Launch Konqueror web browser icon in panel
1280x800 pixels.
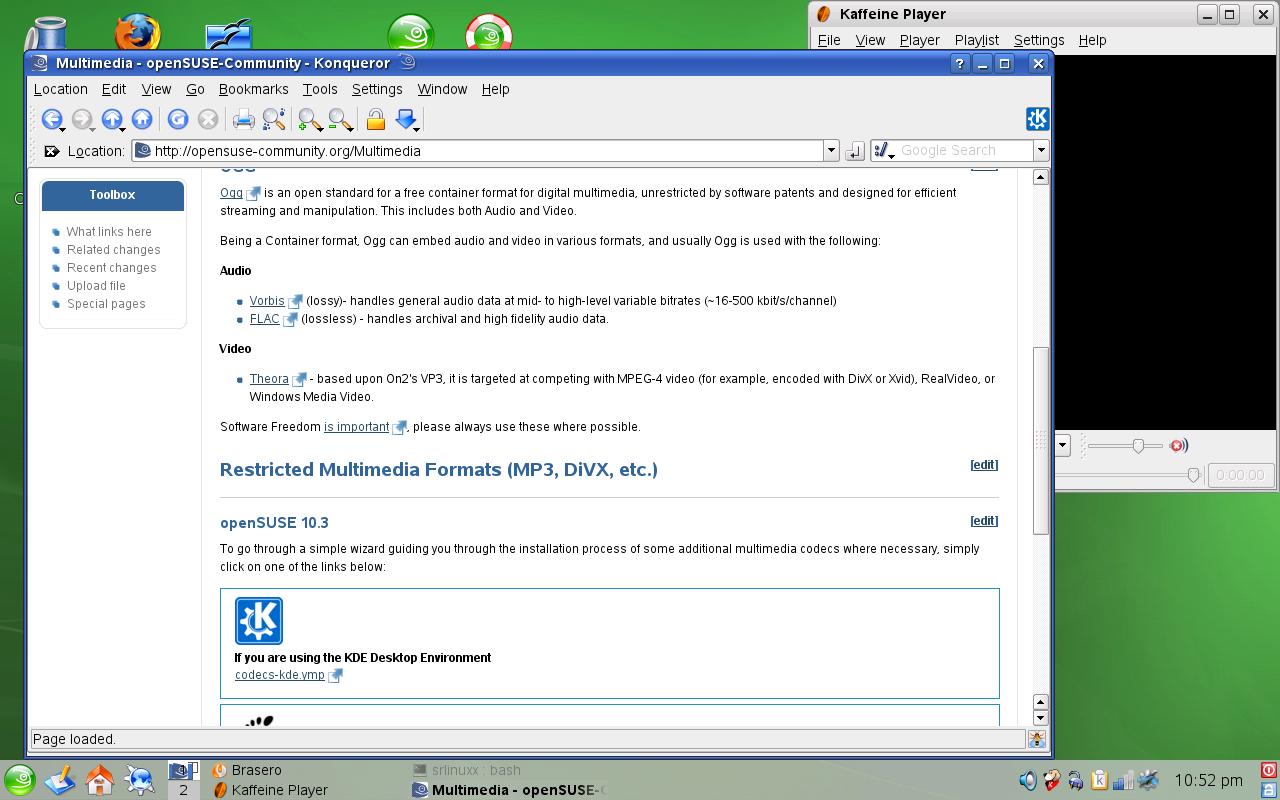pyautogui.click(x=140, y=779)
